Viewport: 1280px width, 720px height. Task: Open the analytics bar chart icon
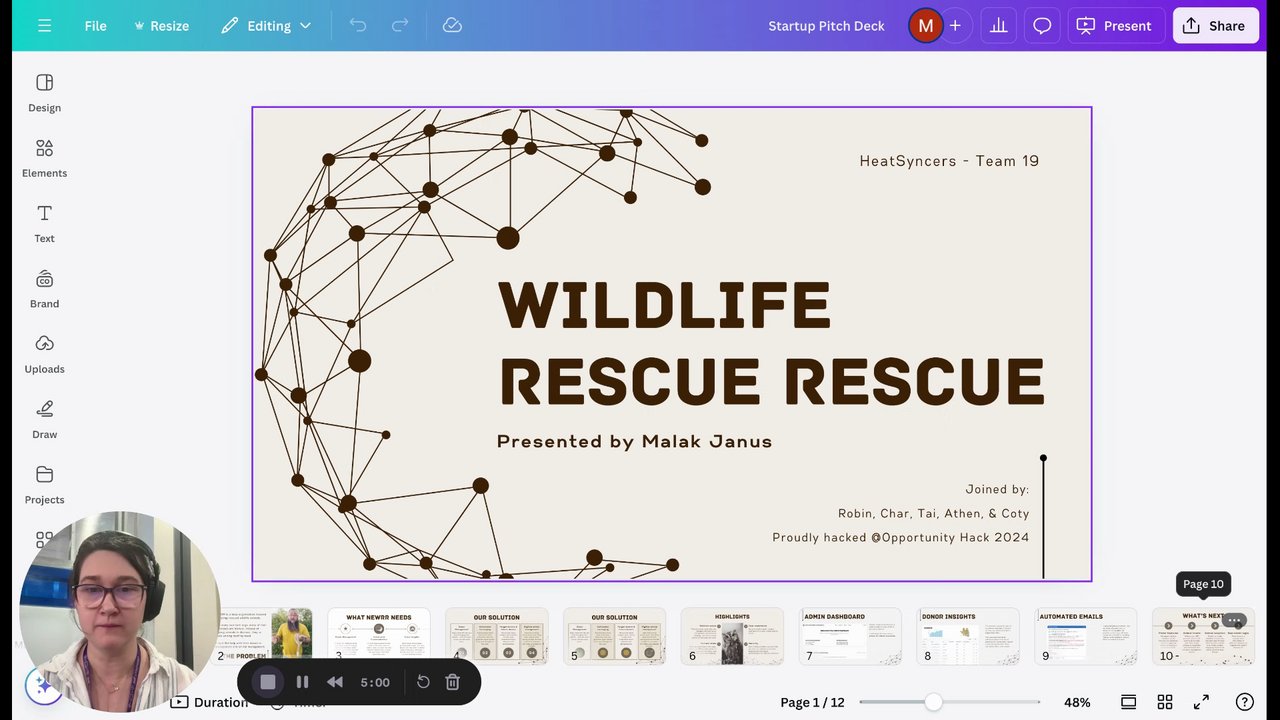[x=998, y=26]
